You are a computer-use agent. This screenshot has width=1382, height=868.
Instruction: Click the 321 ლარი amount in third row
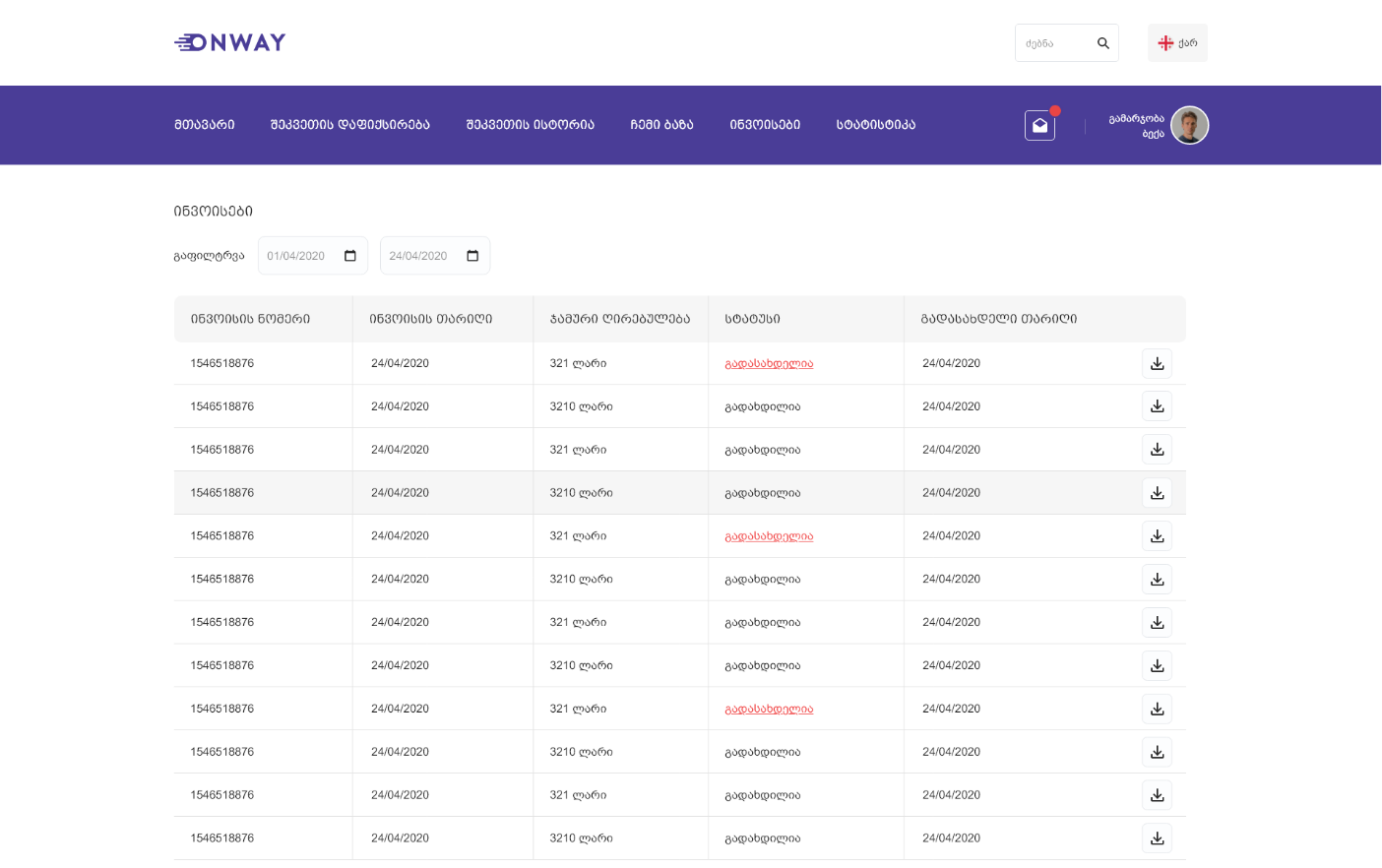[x=578, y=450]
